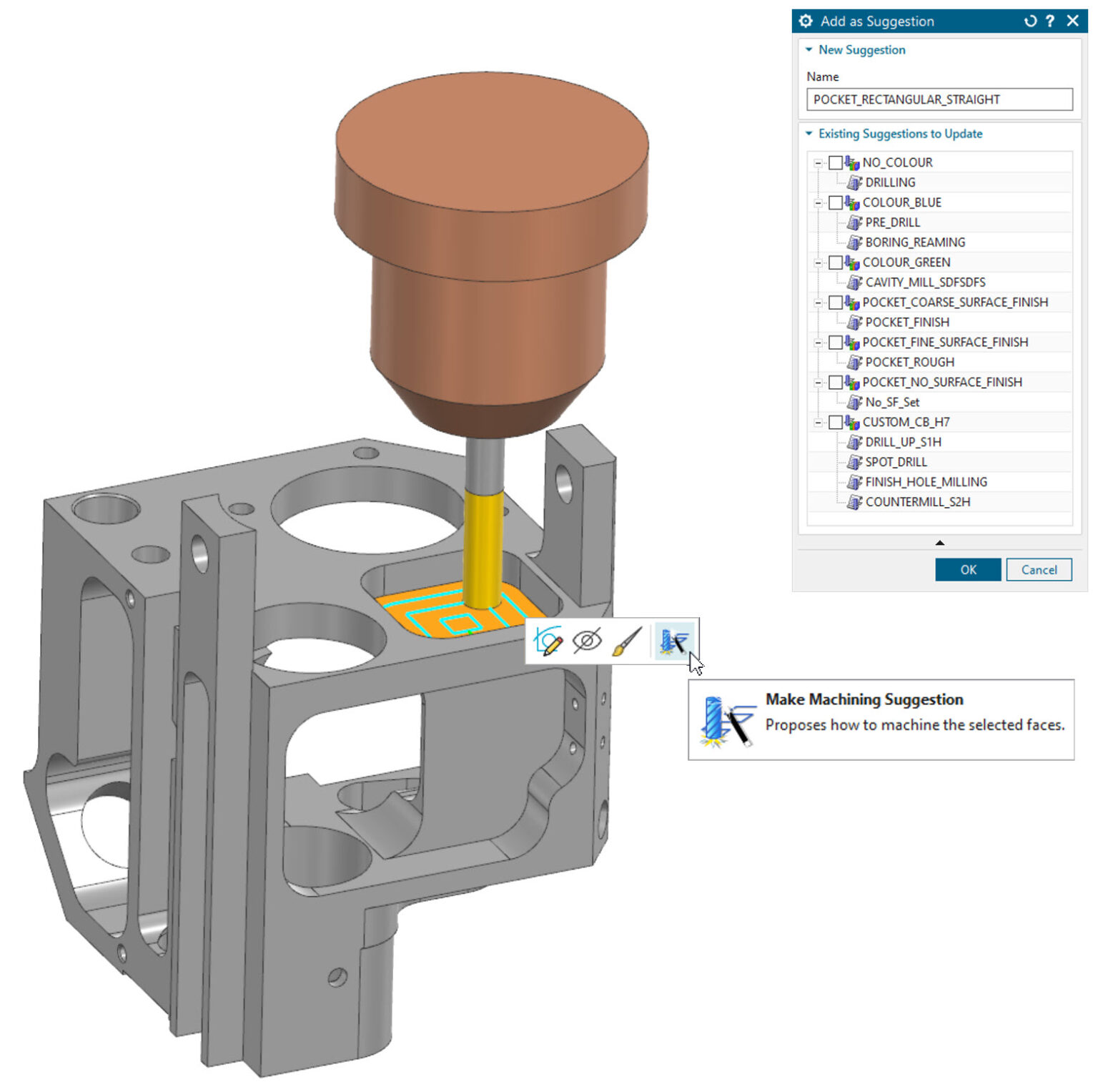
Task: Check the CUSTOM_CB_H7 checkbox
Action: (838, 422)
